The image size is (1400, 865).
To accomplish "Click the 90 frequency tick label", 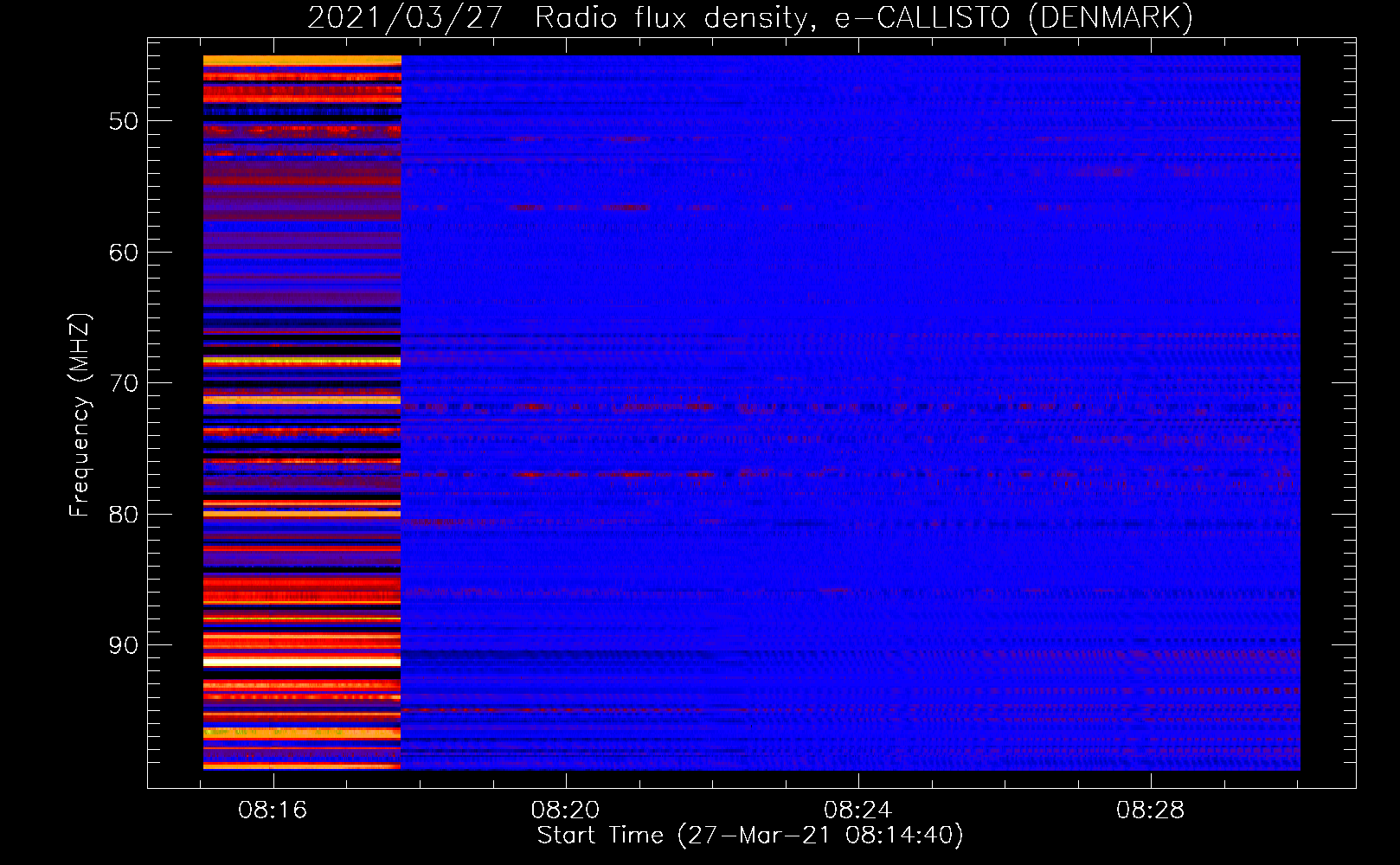I will coord(124,645).
